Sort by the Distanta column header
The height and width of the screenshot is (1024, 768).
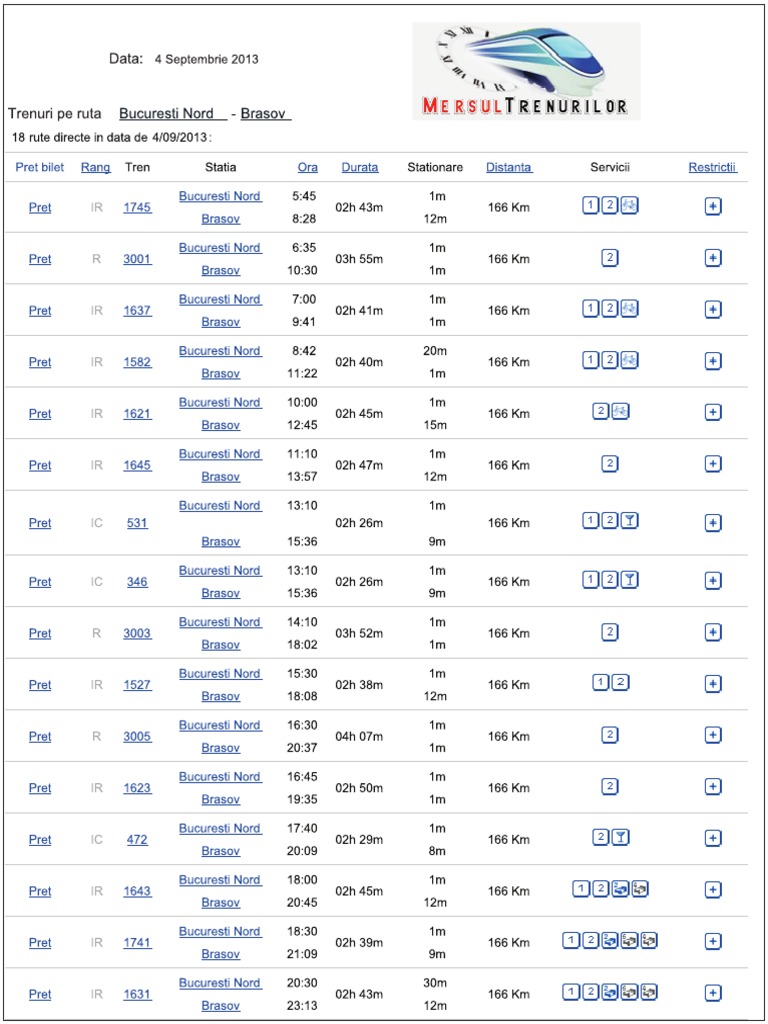coord(509,168)
